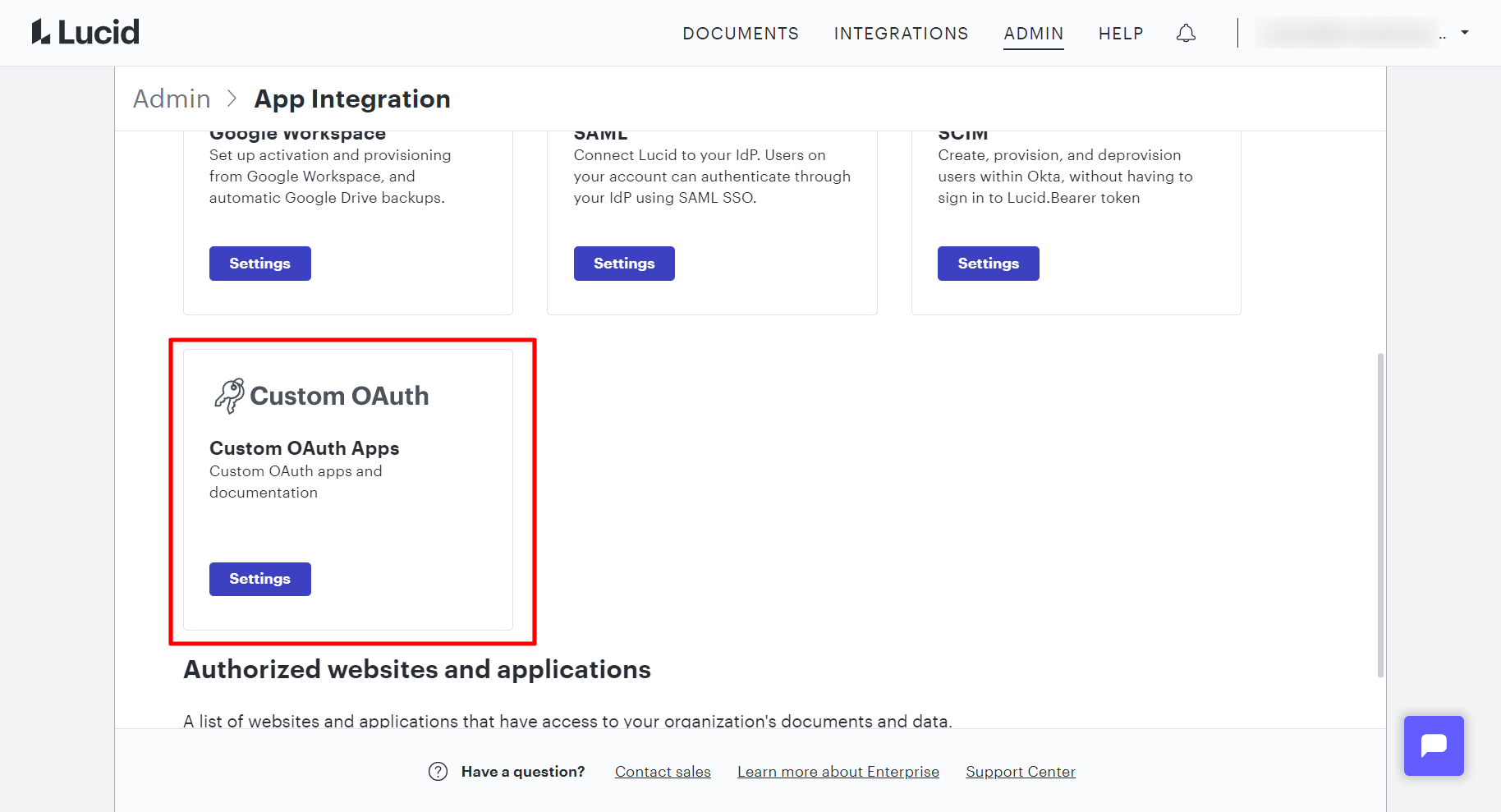Visit the Support Center link
The image size is (1501, 812).
coord(1021,772)
